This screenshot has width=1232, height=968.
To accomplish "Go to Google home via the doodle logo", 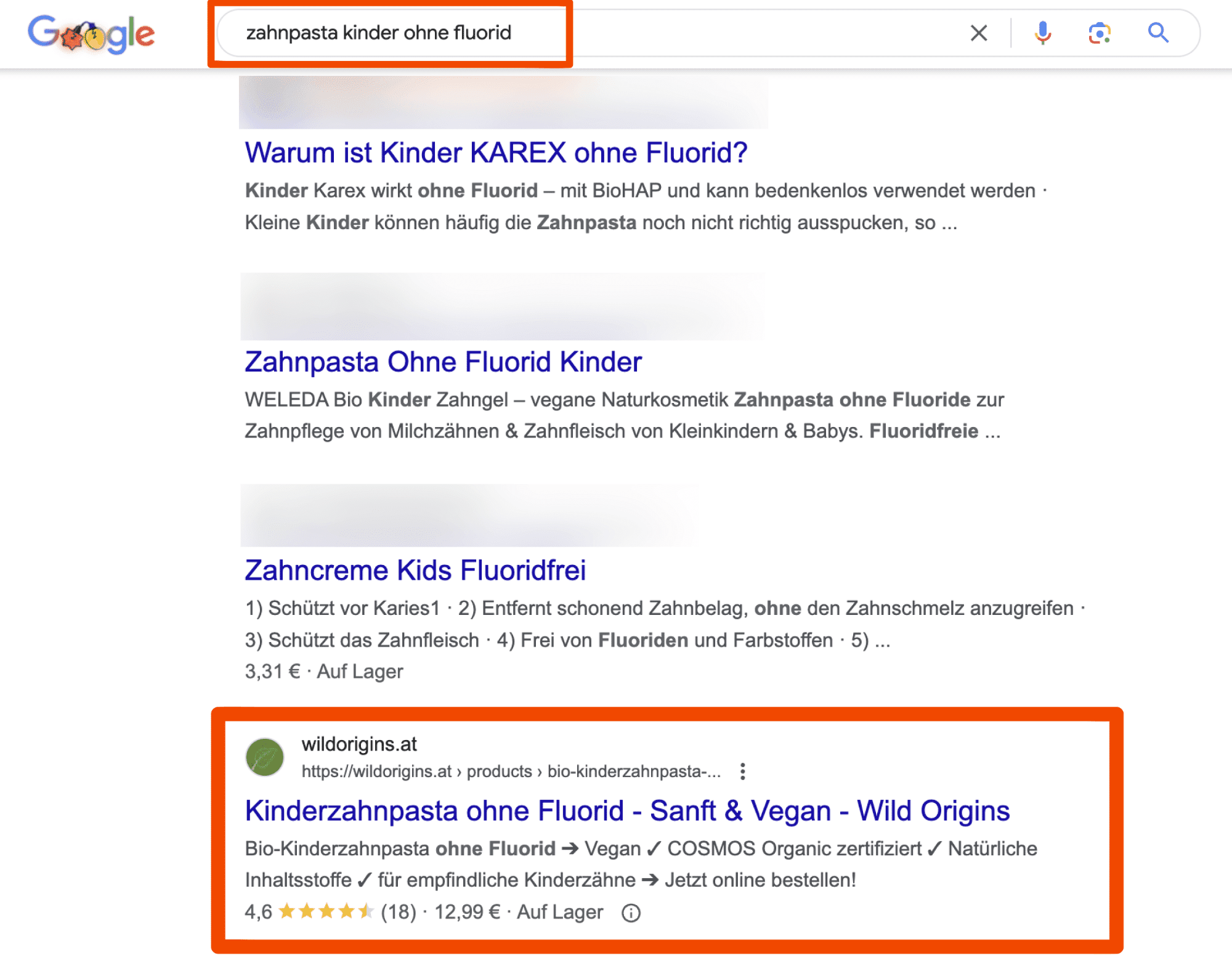I will (91, 34).
